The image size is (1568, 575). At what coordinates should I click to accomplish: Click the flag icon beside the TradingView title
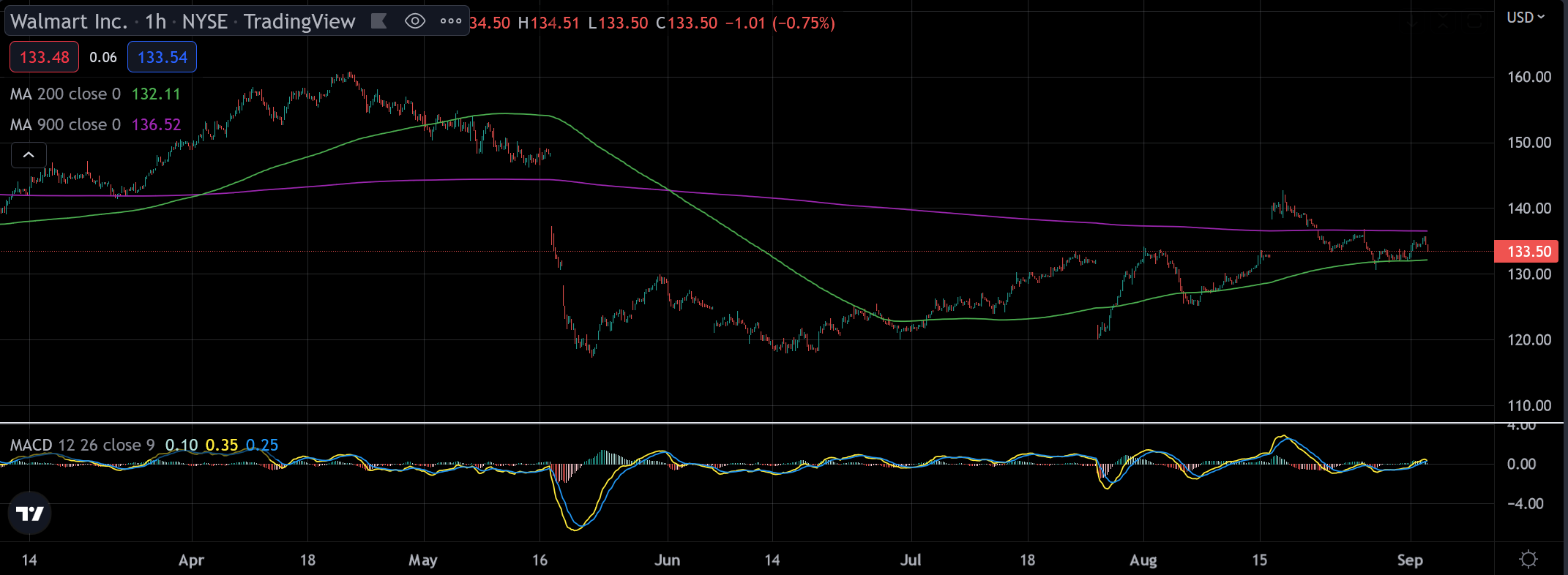point(378,21)
